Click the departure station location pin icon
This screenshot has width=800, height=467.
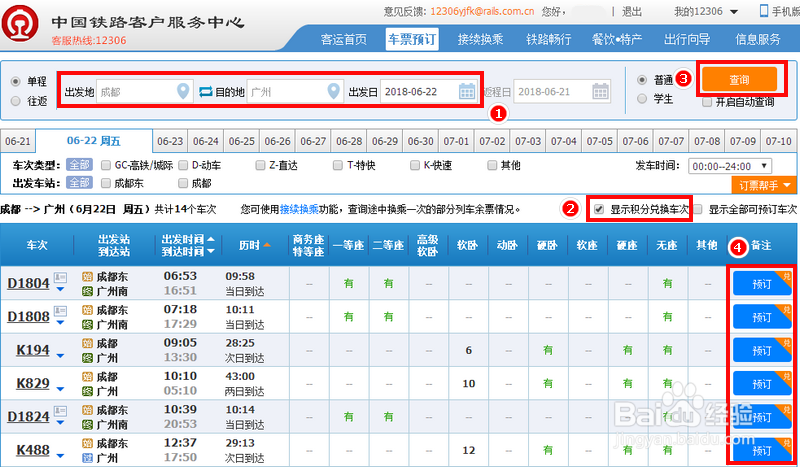pyautogui.click(x=183, y=91)
